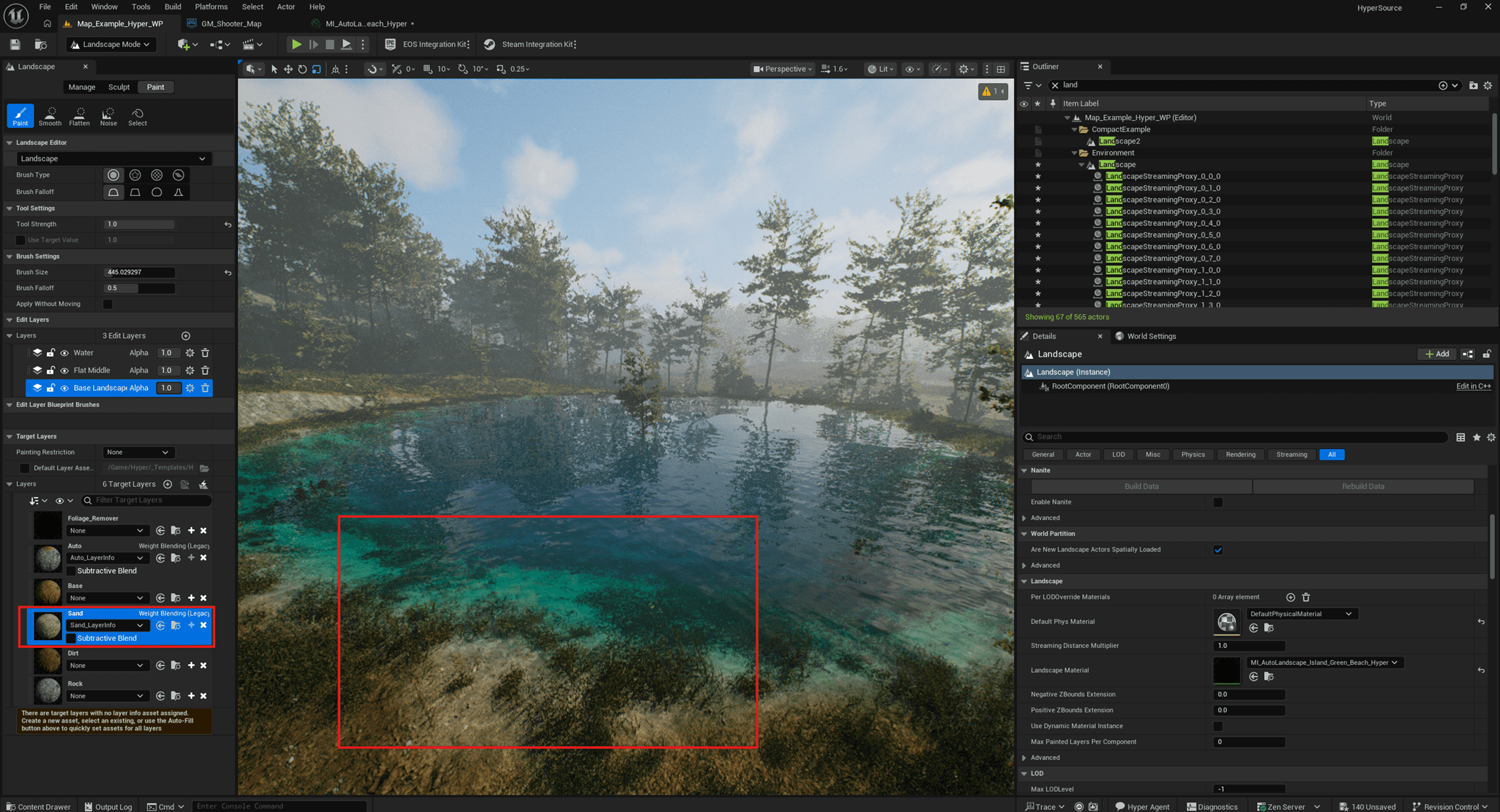
Task: Open Lit view mode dropdown
Action: tap(880, 69)
